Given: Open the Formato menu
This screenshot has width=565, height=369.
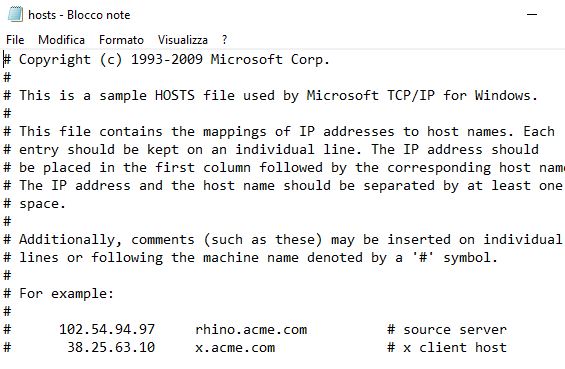Looking at the screenshot, I should [121, 40].
